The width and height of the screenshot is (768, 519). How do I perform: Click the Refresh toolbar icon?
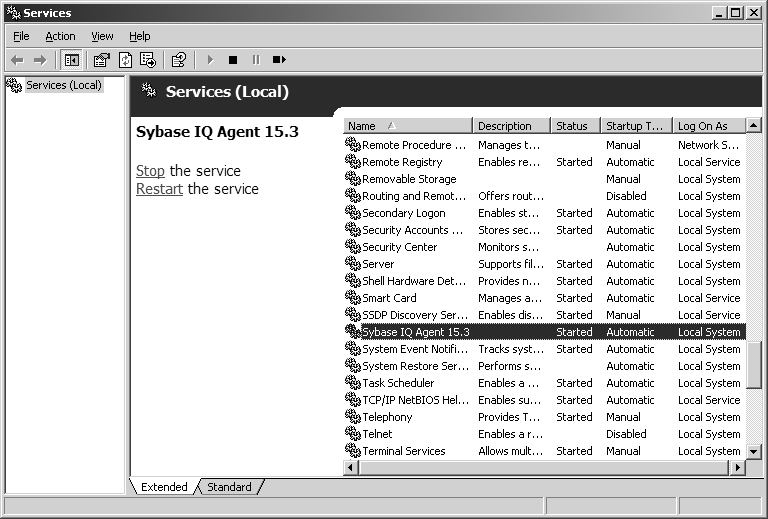(125, 60)
